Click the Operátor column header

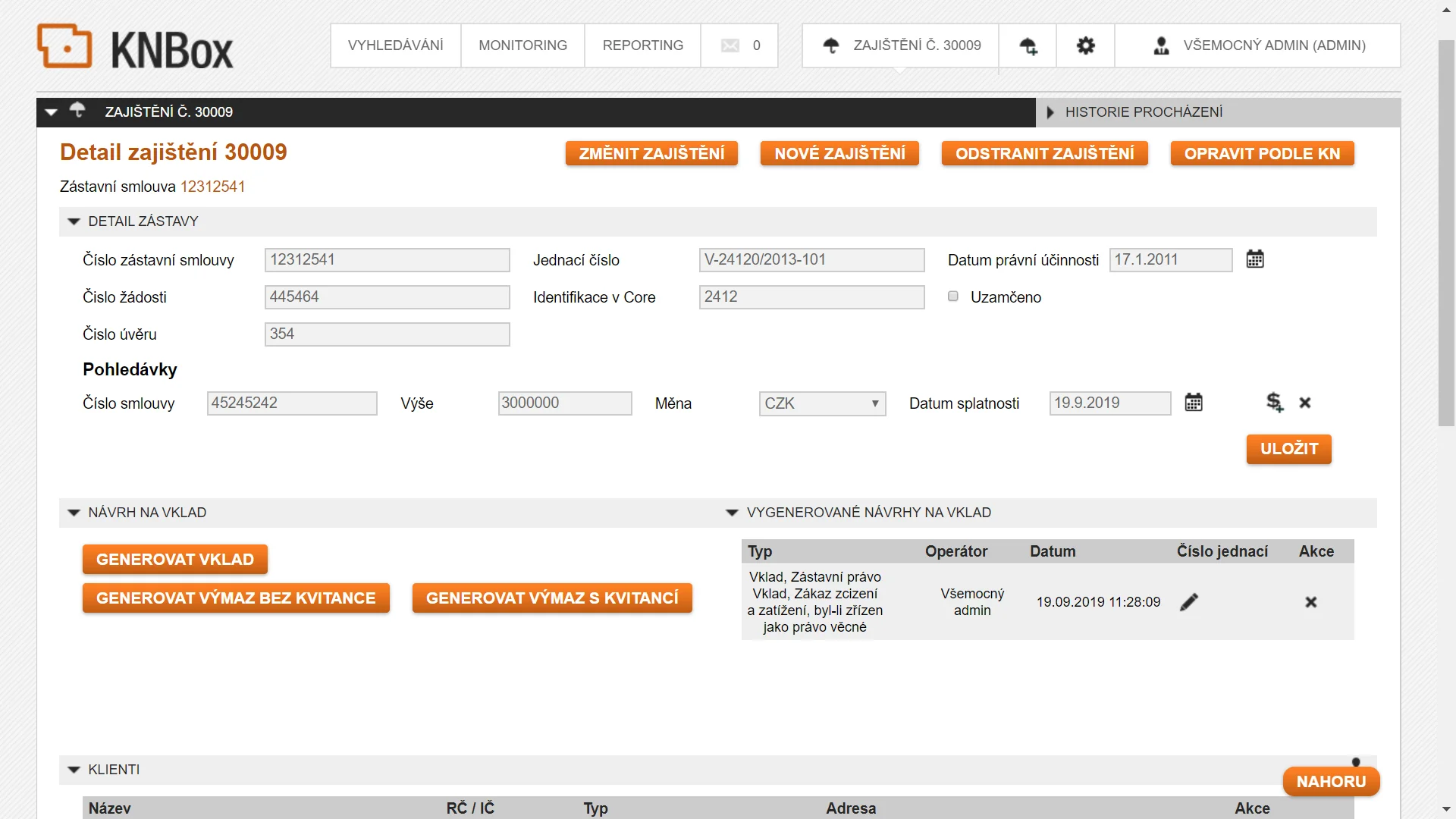coord(956,551)
